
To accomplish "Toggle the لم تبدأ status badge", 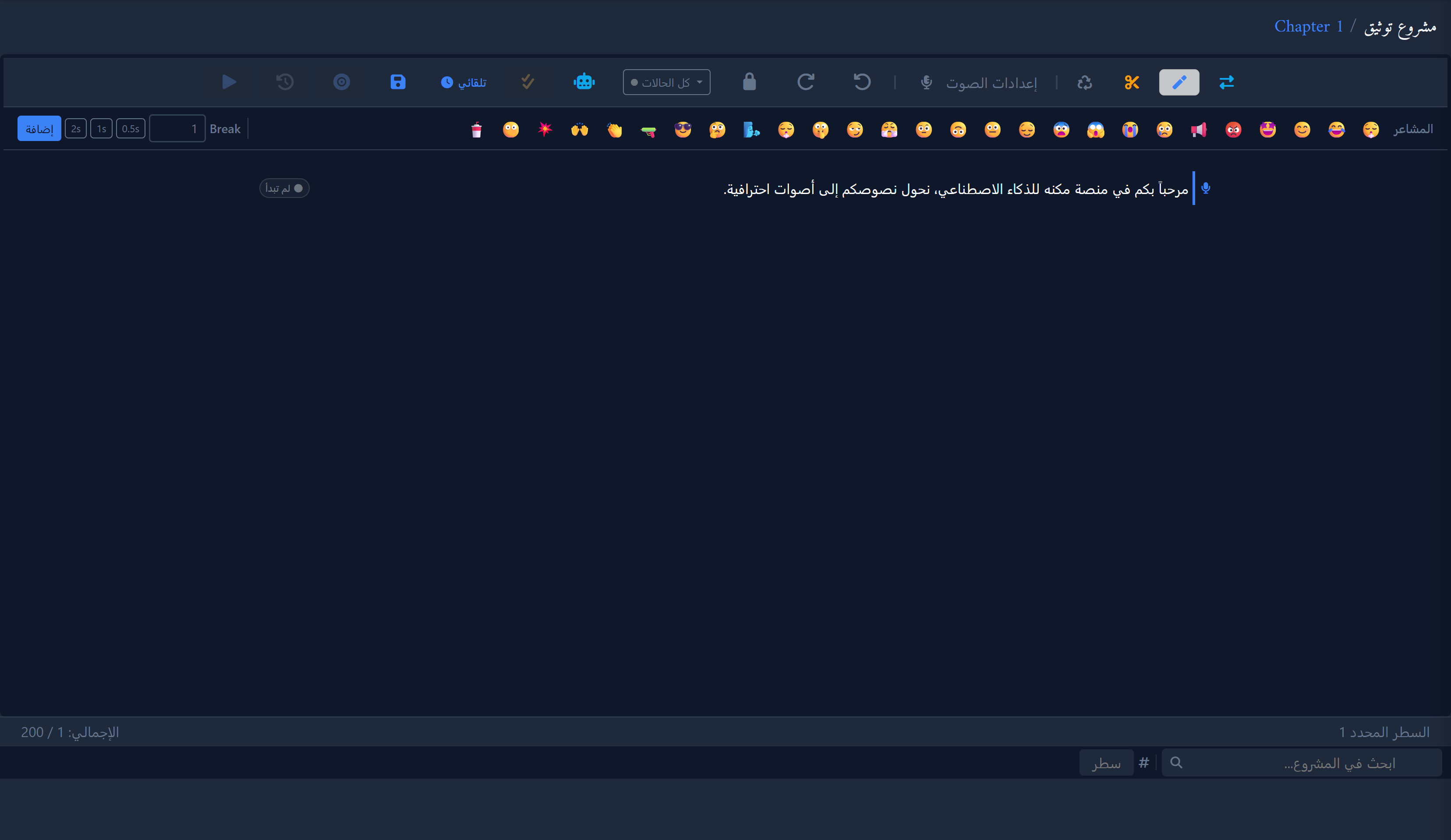I will [x=284, y=188].
